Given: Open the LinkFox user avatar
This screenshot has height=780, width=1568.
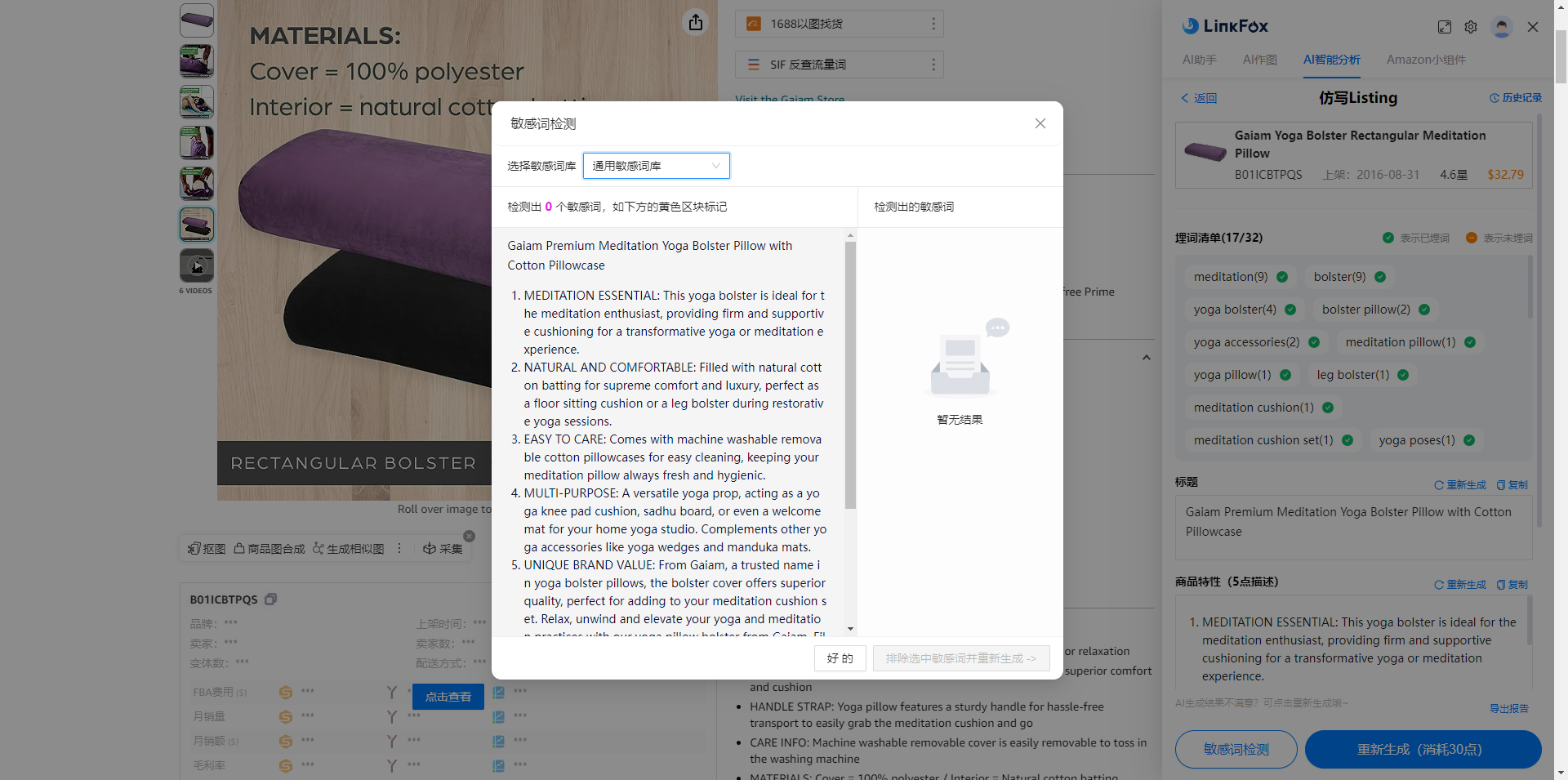Looking at the screenshot, I should coord(1501,27).
